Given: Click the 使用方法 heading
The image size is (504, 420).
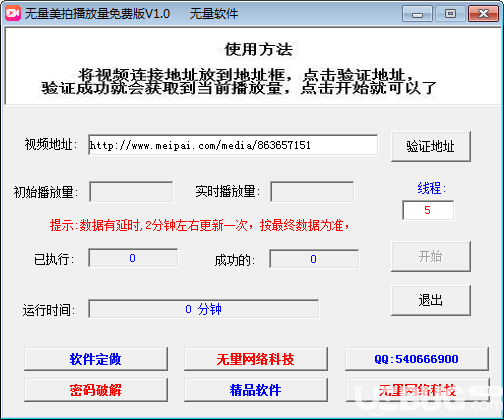Looking at the screenshot, I should click(x=259, y=49).
